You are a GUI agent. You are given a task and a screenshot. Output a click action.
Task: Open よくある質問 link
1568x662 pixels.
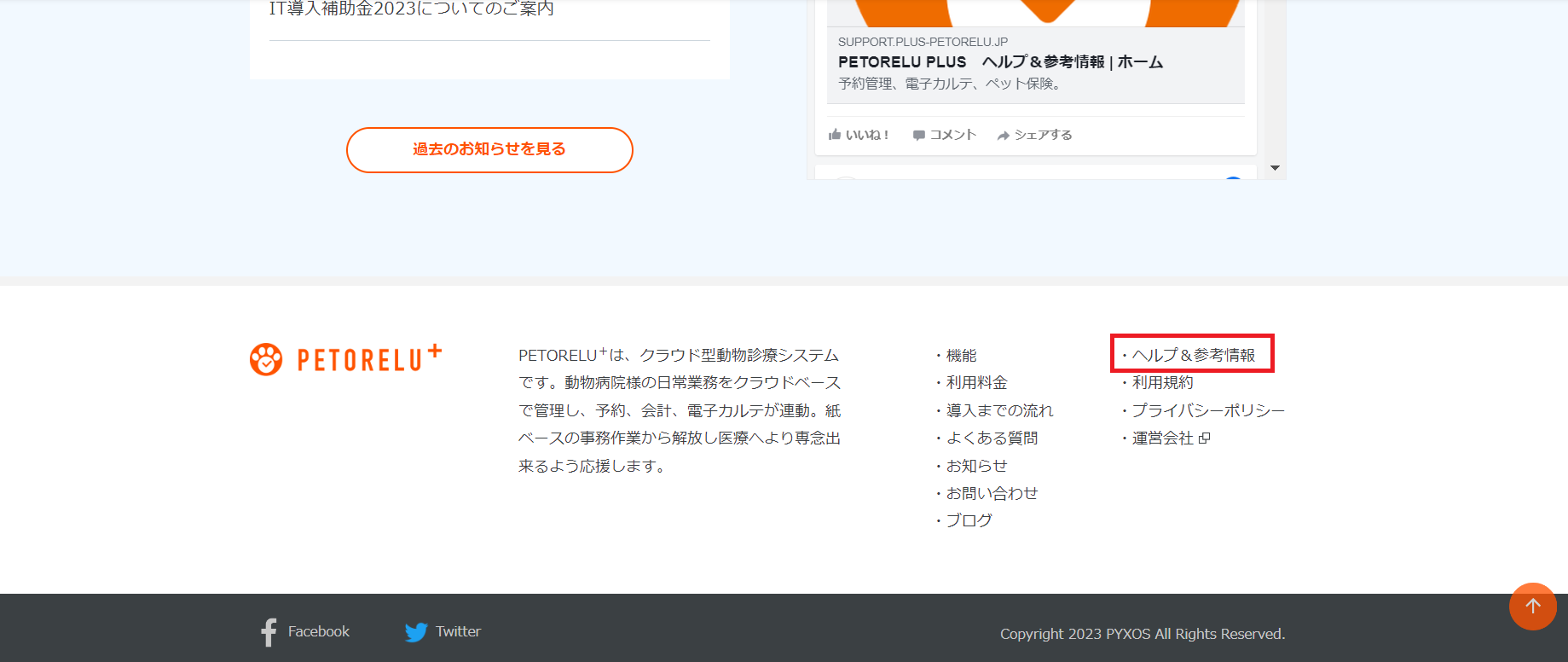[x=992, y=438]
